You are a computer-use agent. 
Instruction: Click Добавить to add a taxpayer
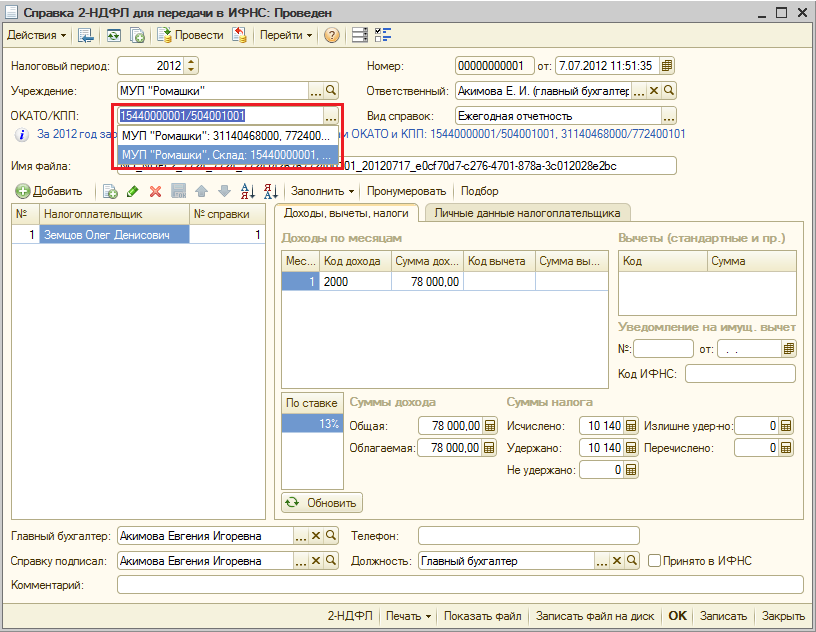coord(50,191)
